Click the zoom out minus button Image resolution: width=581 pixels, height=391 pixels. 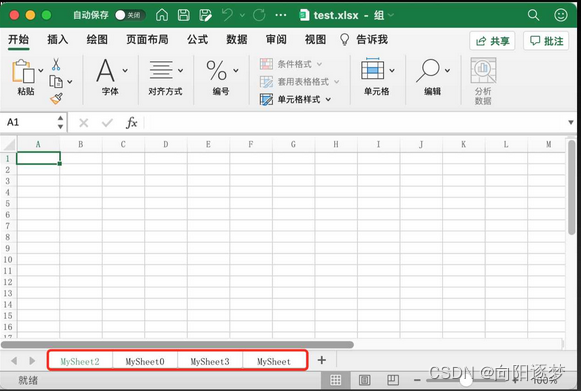417,380
